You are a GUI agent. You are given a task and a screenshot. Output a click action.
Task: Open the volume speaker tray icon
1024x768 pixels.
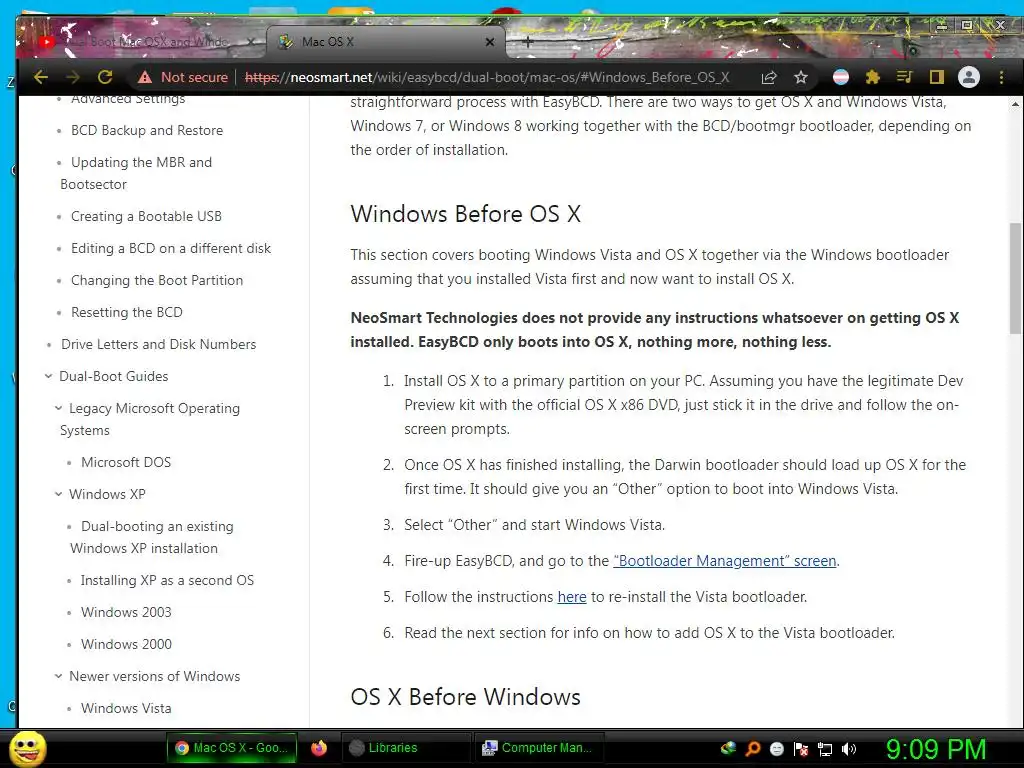(x=850, y=749)
